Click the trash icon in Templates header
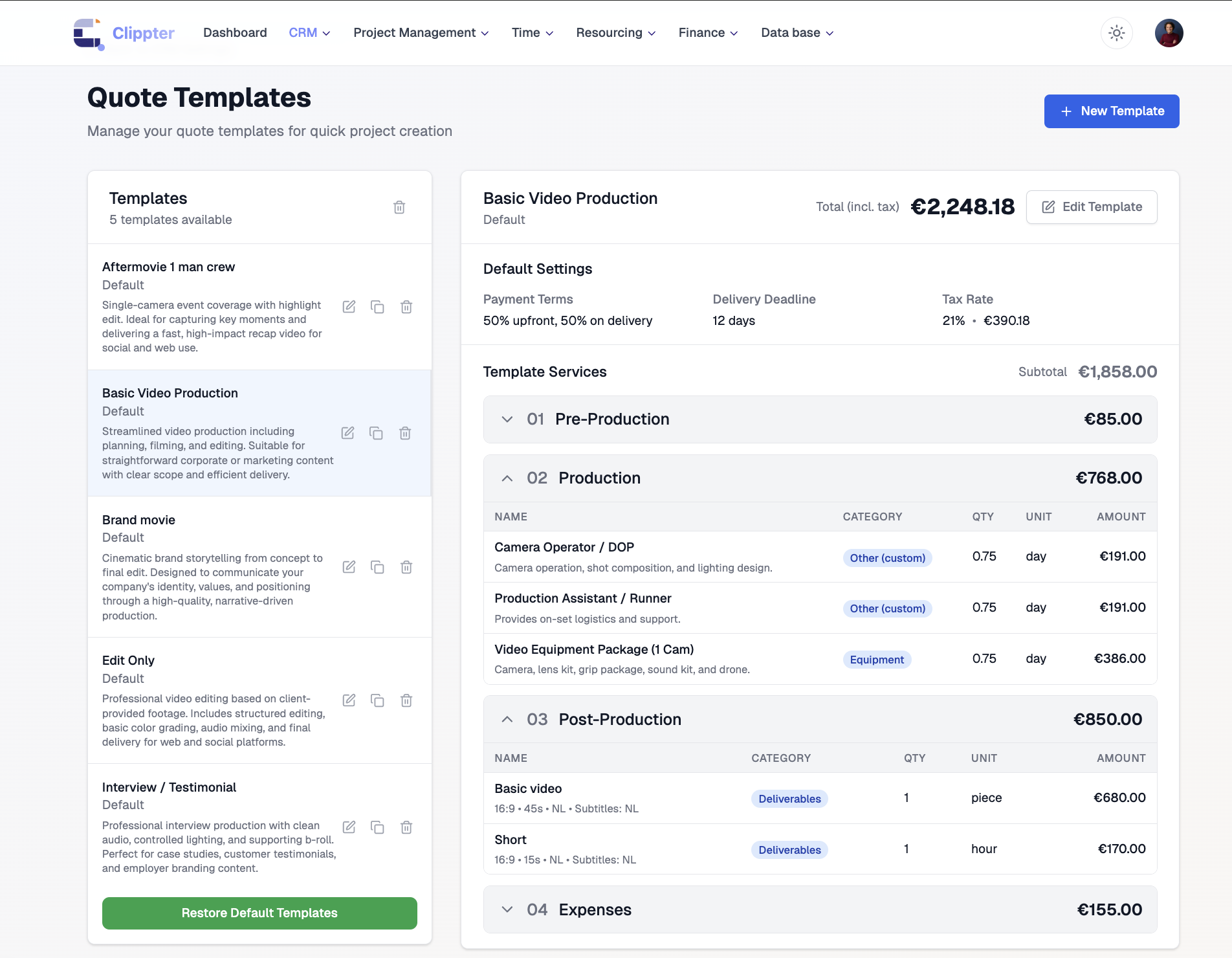Image resolution: width=1232 pixels, height=958 pixels. [x=399, y=207]
